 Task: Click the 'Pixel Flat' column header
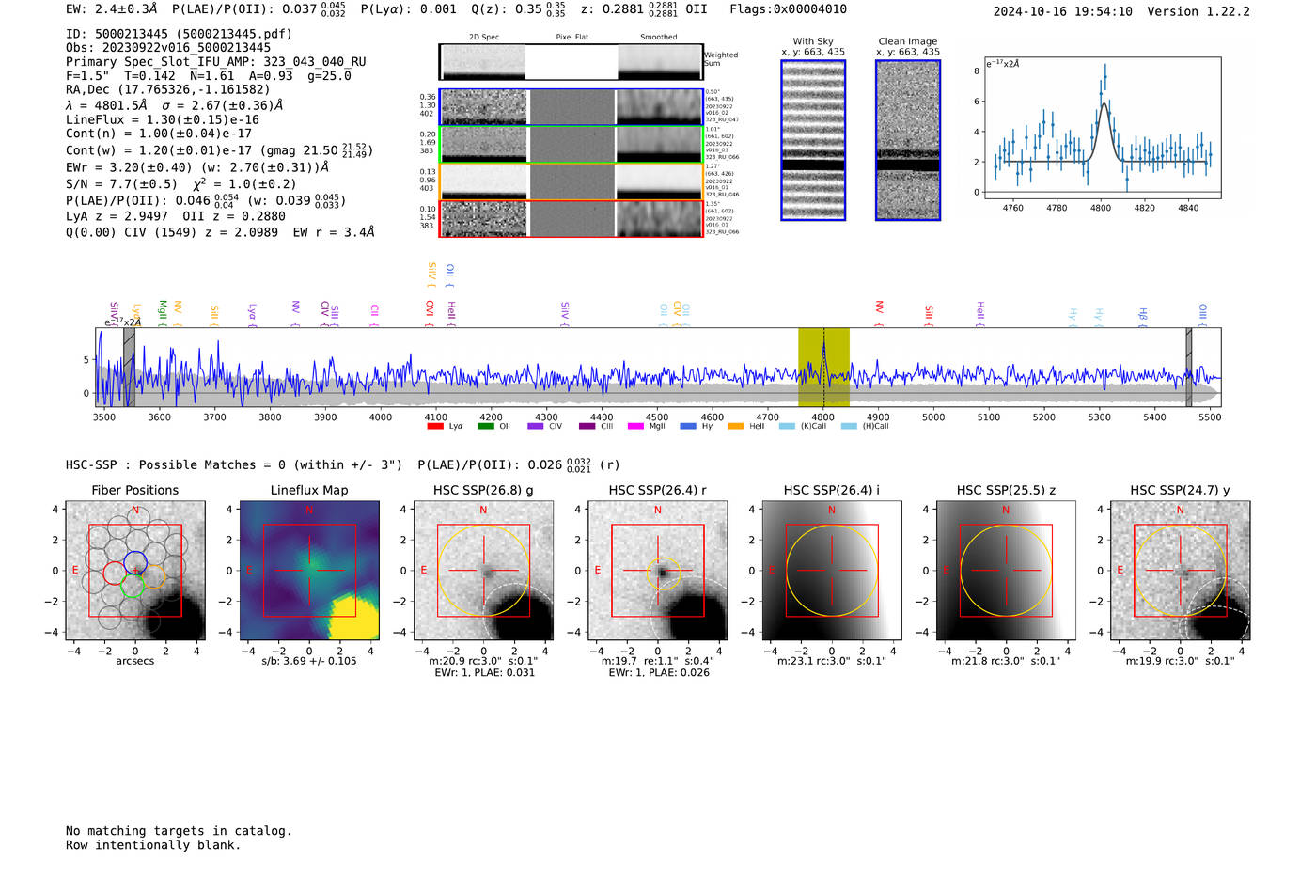(x=572, y=38)
